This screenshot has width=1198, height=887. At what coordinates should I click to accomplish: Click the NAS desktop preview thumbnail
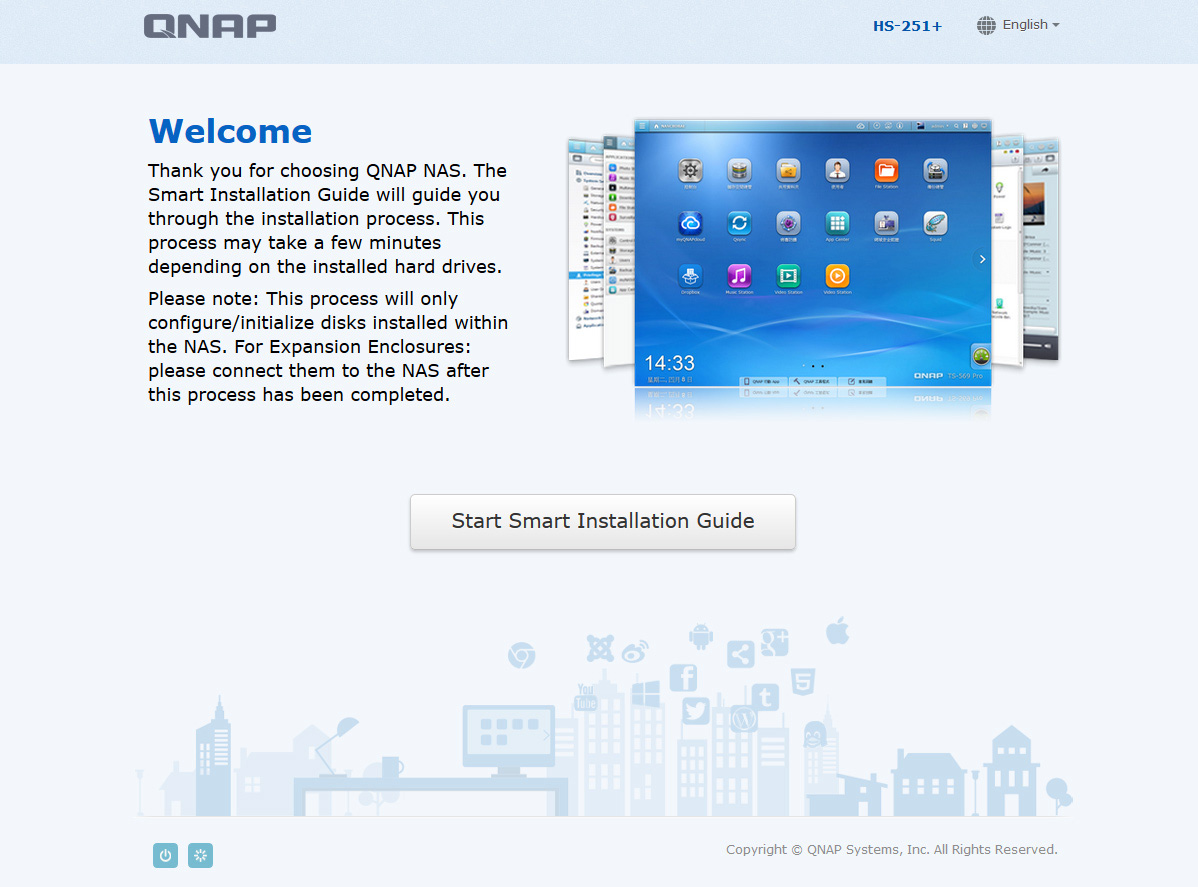coord(813,253)
